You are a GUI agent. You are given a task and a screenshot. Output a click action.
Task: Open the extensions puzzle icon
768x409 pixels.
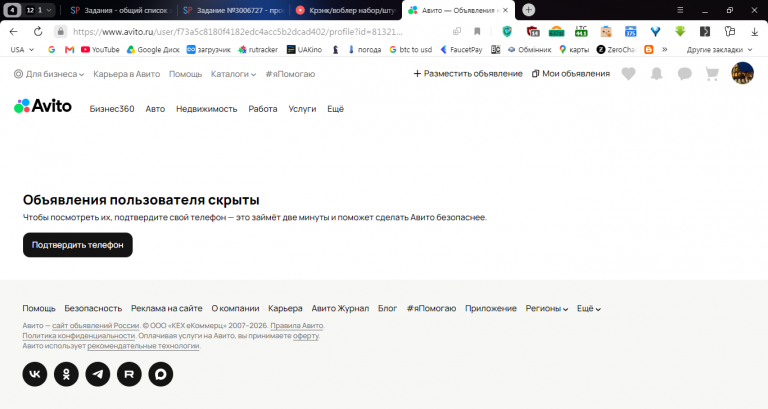click(730, 31)
